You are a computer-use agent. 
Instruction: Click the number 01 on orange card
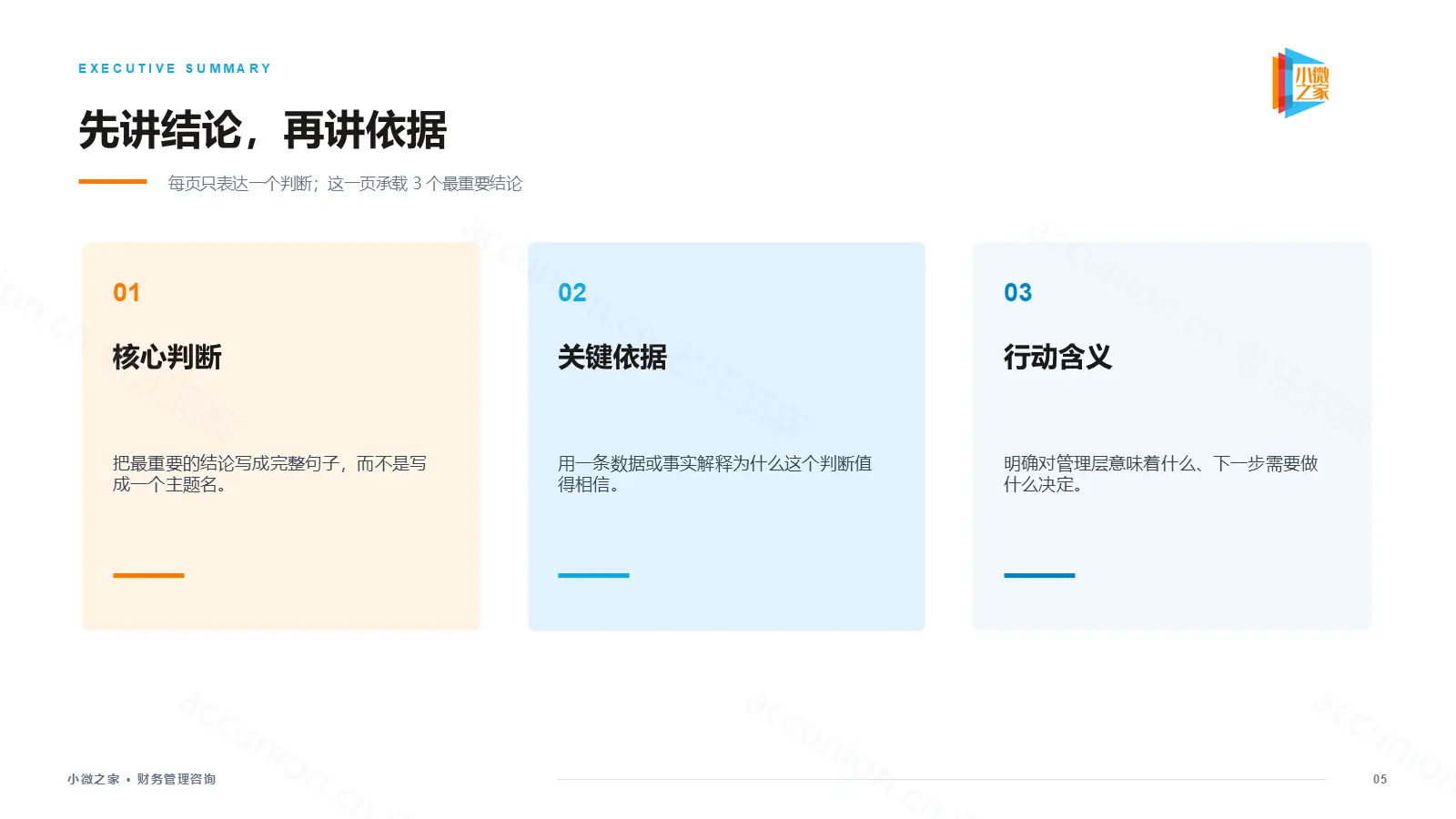(x=126, y=292)
